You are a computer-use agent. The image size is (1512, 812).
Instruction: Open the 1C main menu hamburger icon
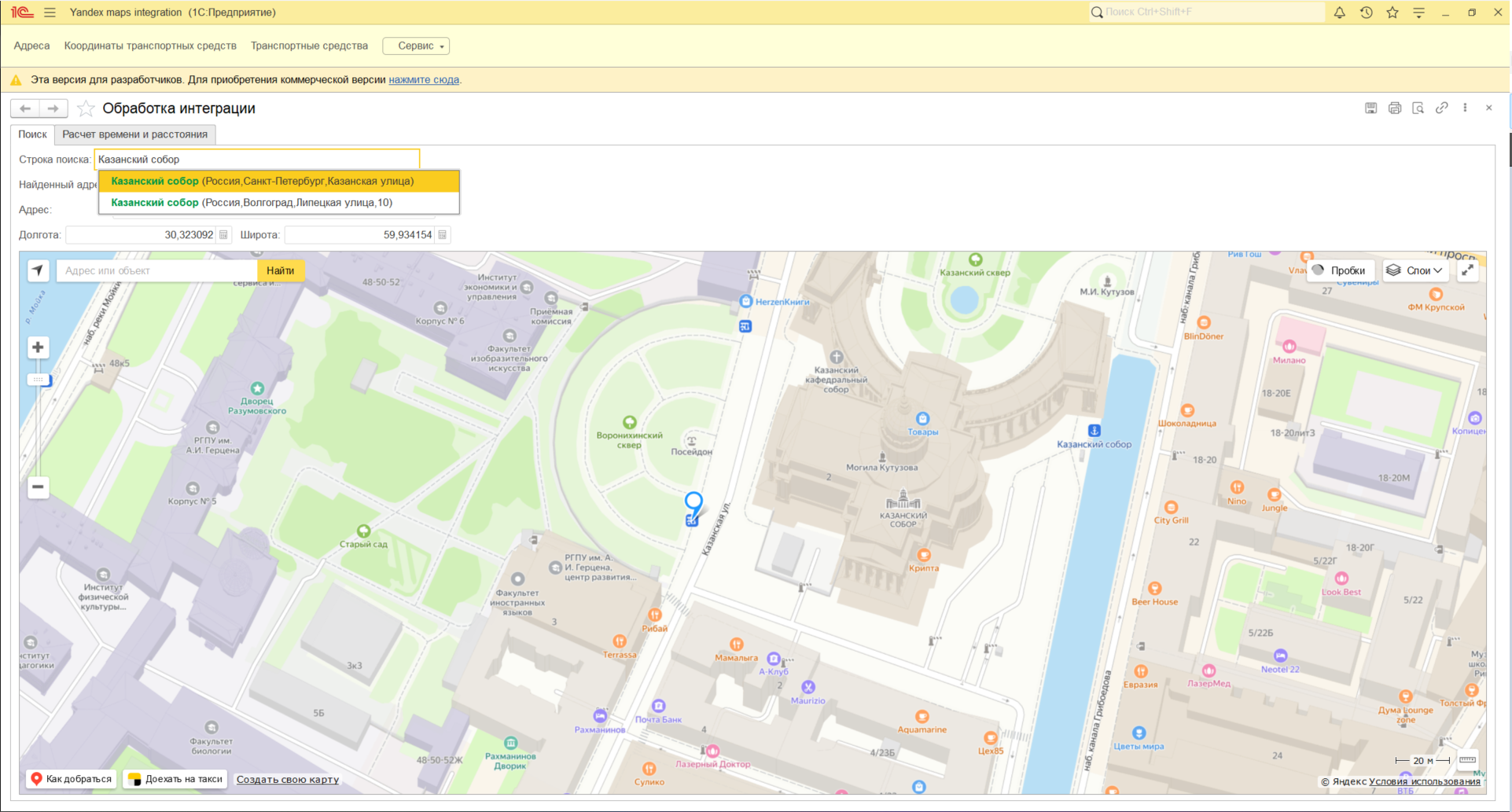[x=50, y=13]
